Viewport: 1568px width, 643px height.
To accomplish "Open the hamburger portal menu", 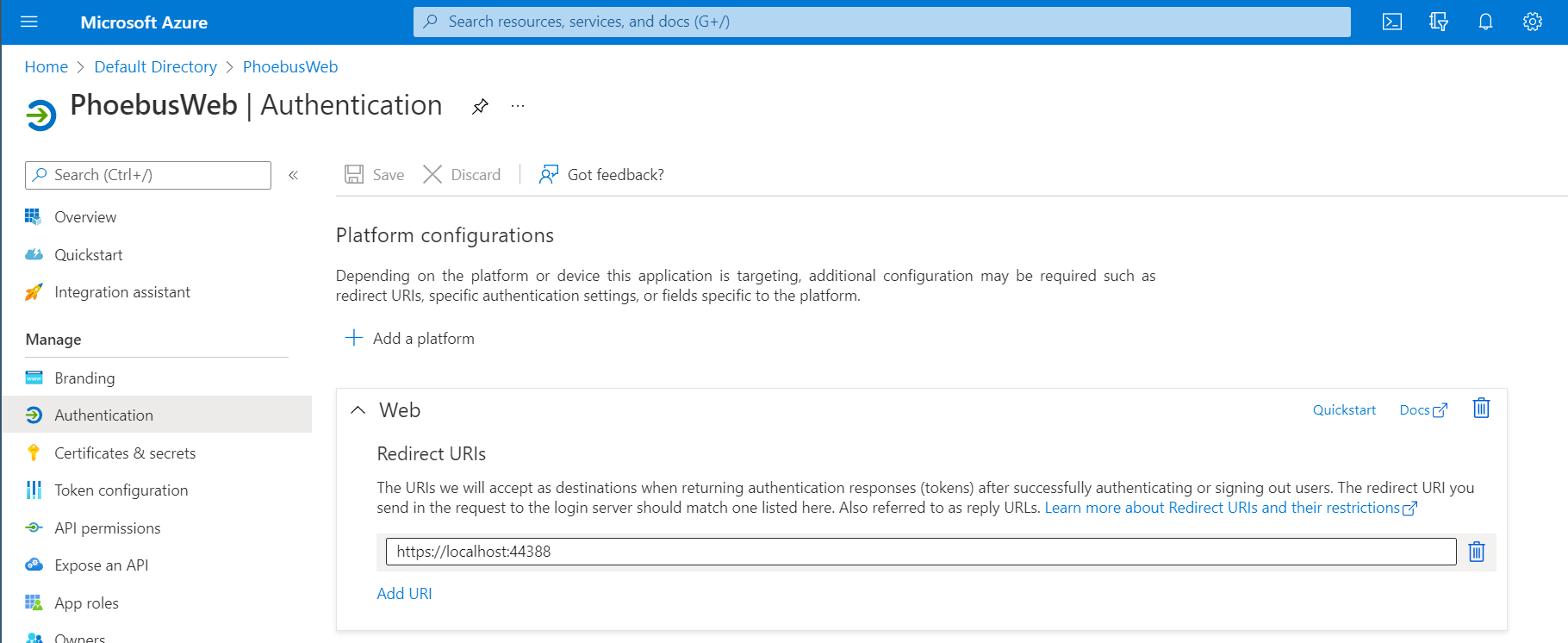I will tap(29, 22).
